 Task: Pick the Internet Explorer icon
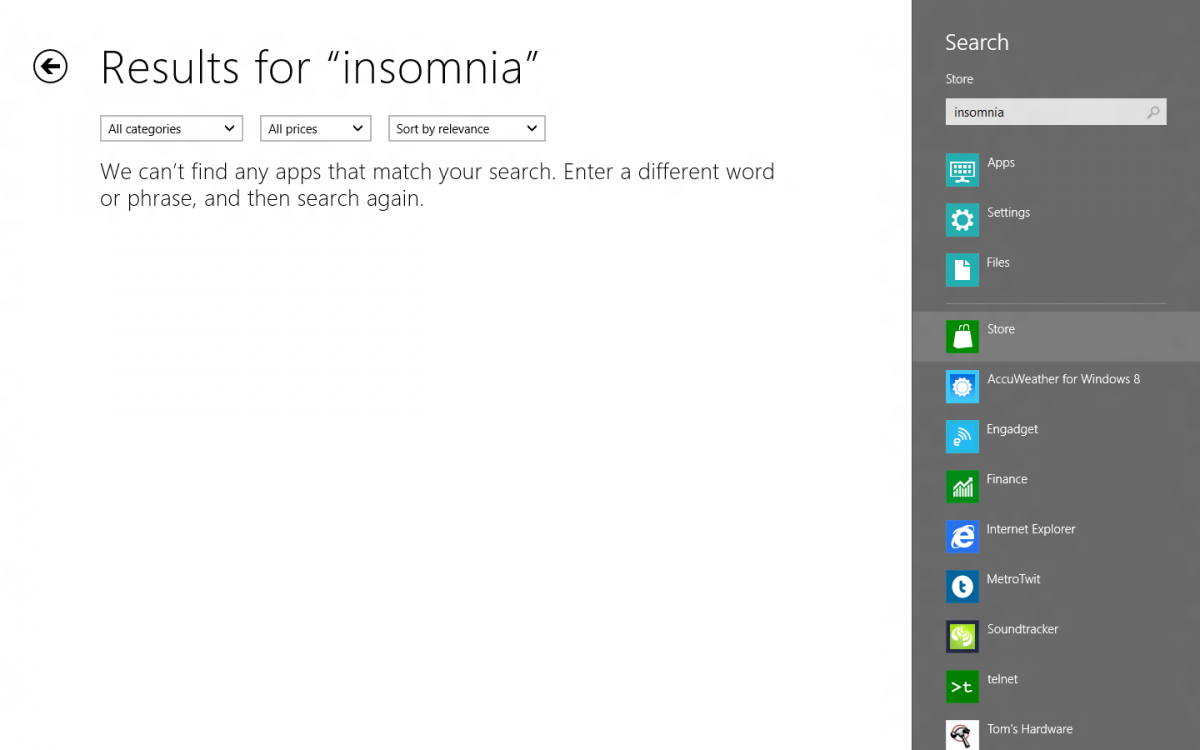(962, 537)
